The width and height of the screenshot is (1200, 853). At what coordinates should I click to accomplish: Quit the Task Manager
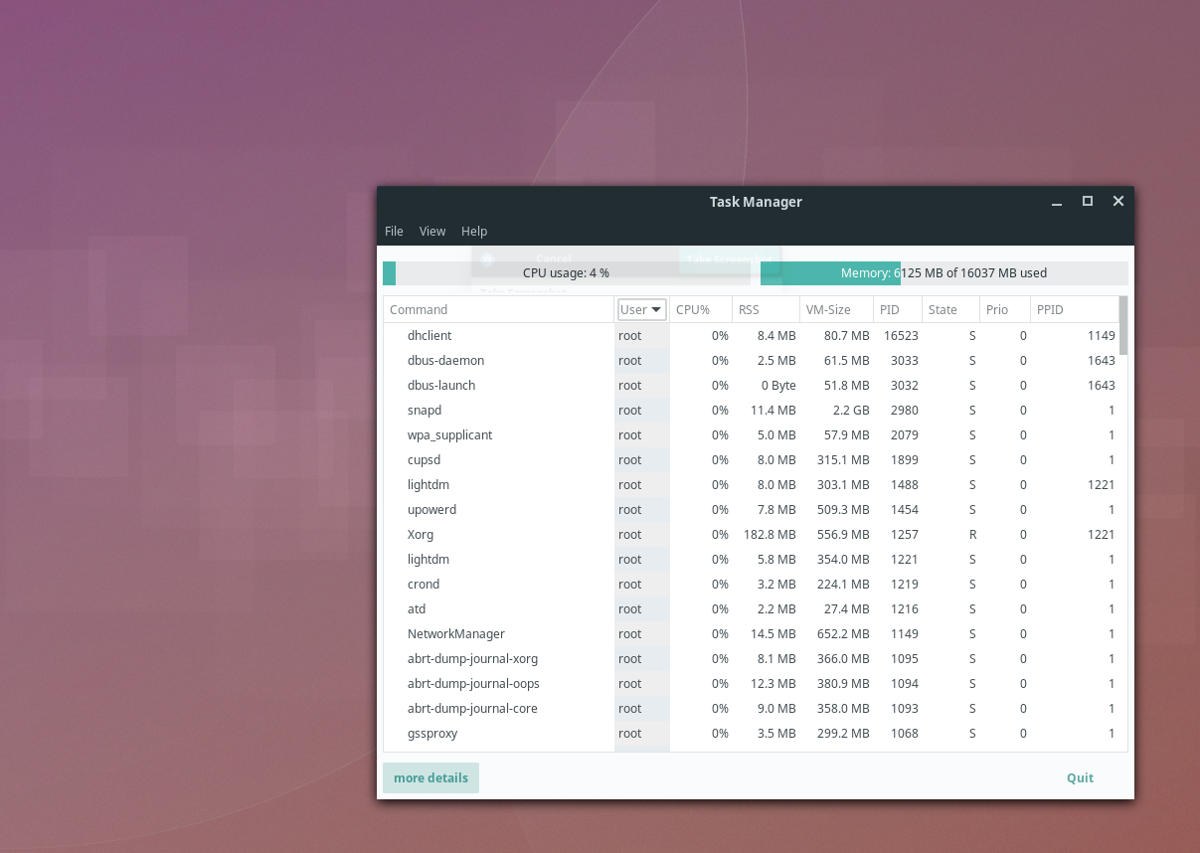tap(1079, 777)
